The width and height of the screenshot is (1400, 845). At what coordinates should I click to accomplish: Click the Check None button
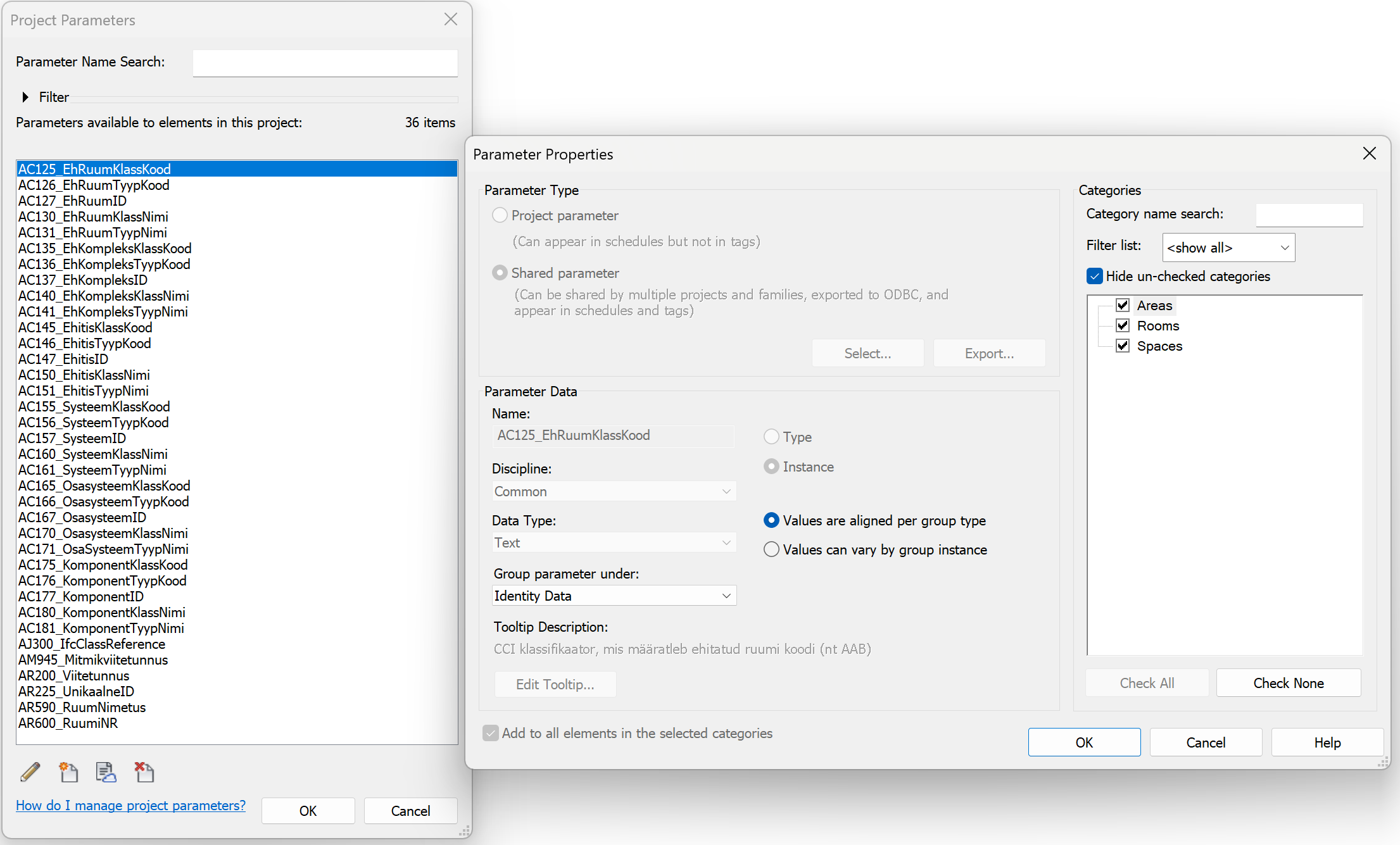[1289, 683]
